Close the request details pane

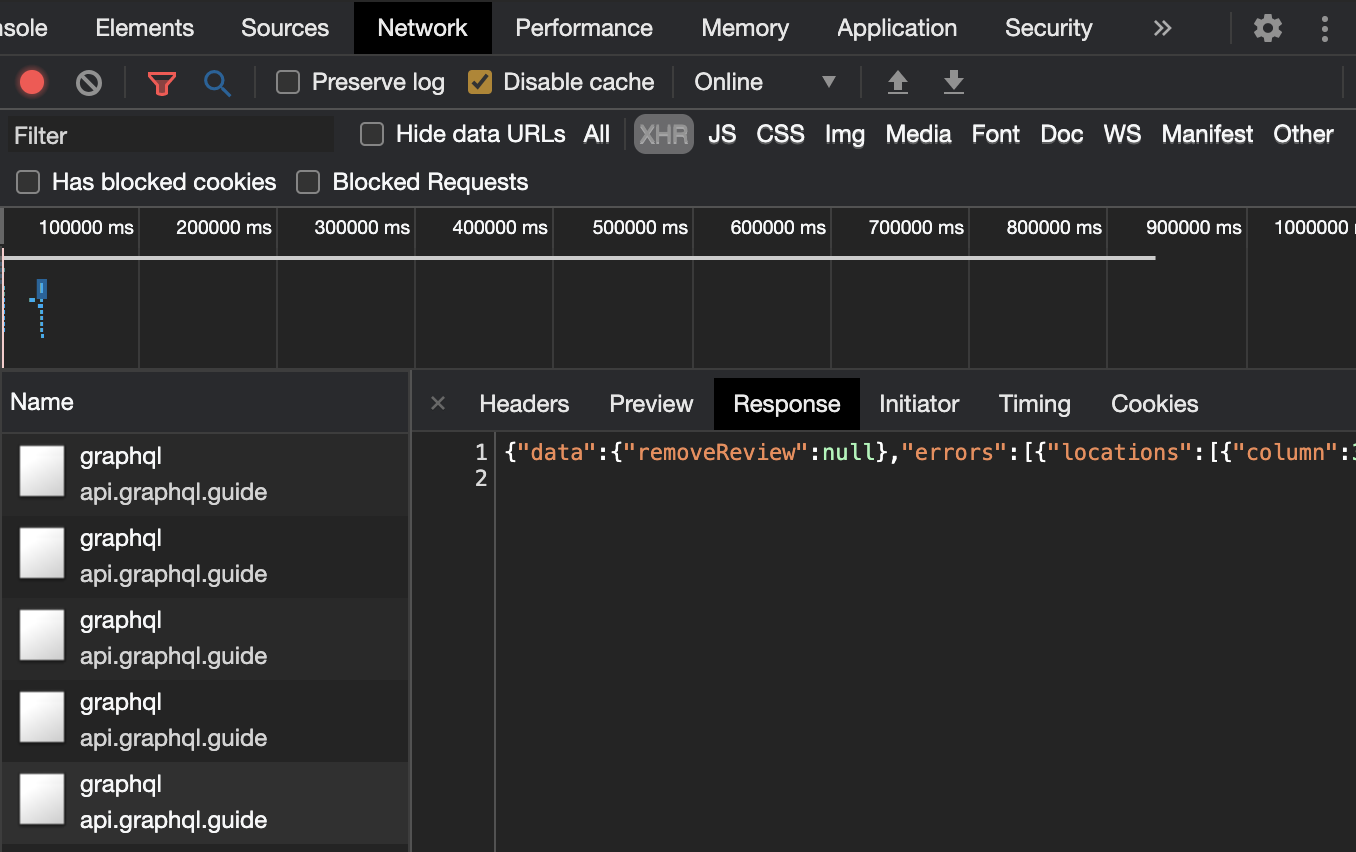[438, 403]
